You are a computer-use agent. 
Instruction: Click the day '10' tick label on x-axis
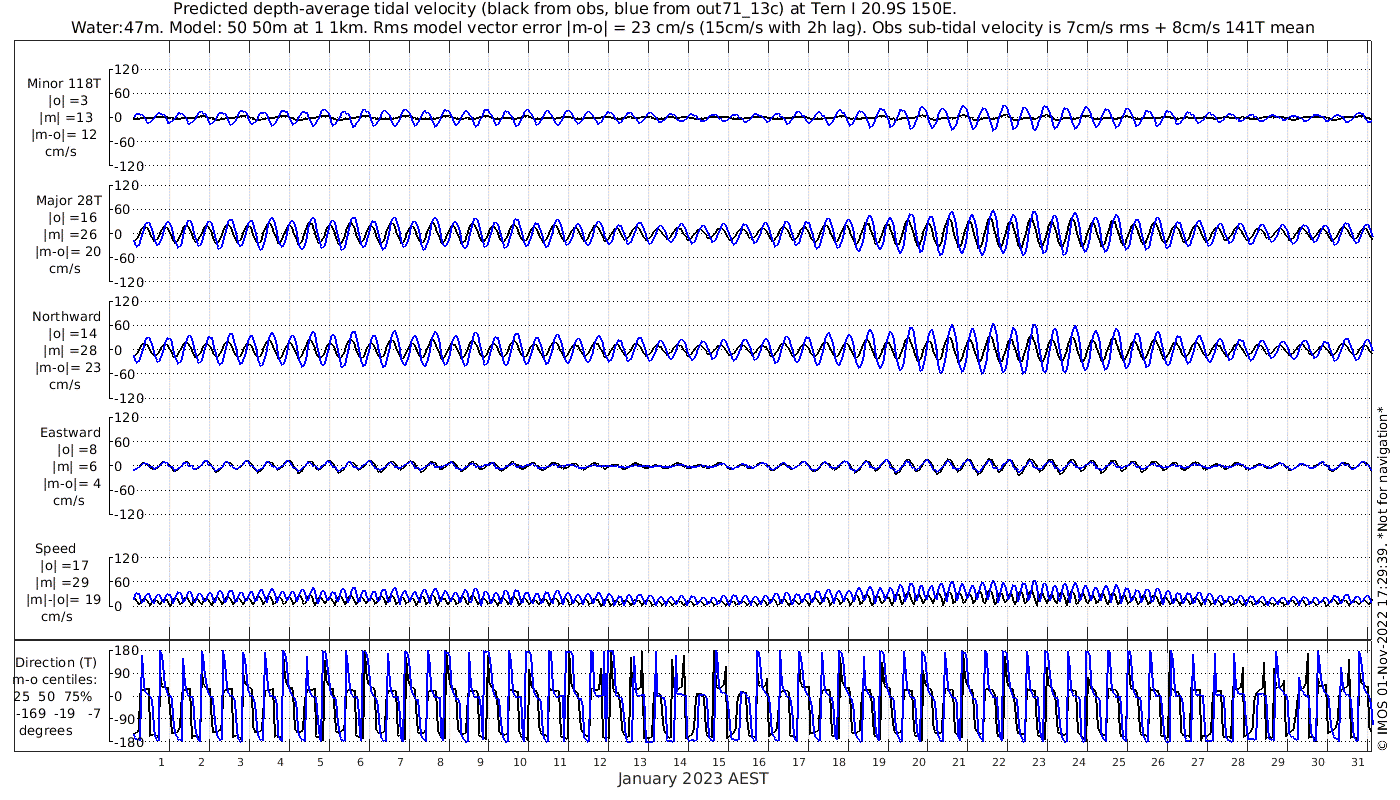click(519, 762)
